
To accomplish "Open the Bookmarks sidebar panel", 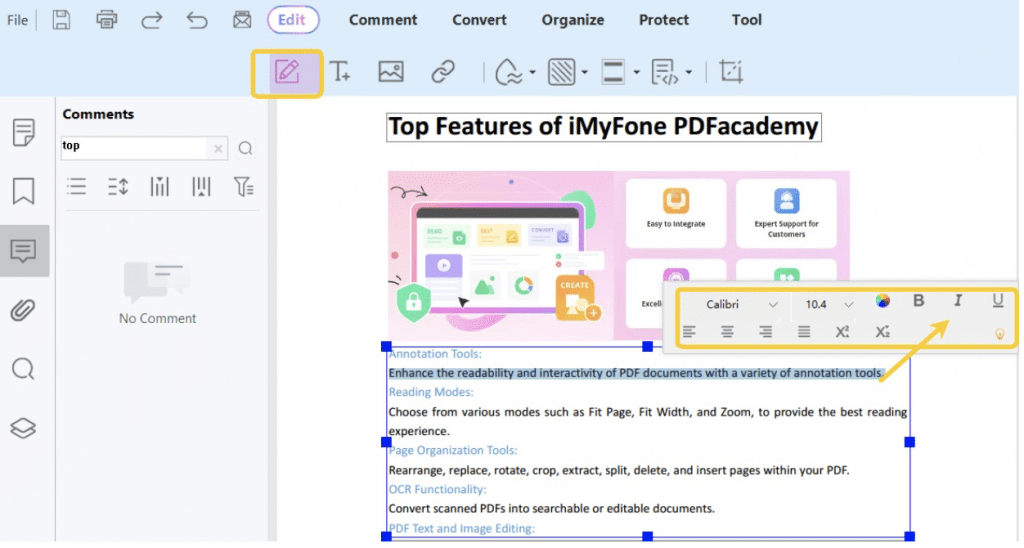I will pyautogui.click(x=24, y=191).
